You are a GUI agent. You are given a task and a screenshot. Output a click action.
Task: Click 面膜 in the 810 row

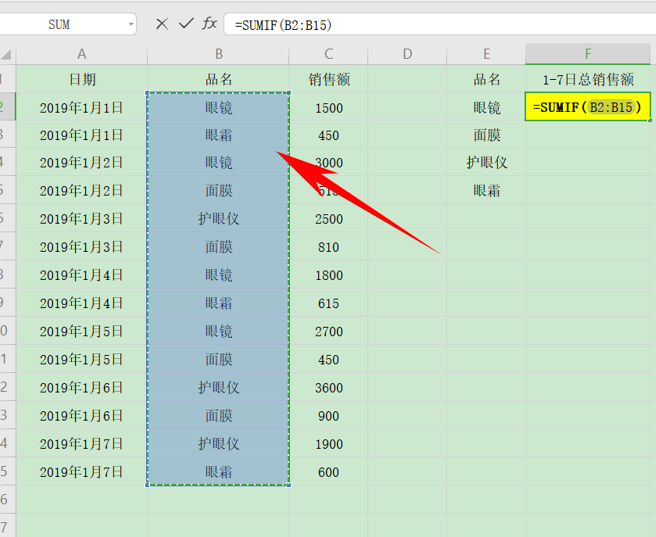click(x=218, y=247)
